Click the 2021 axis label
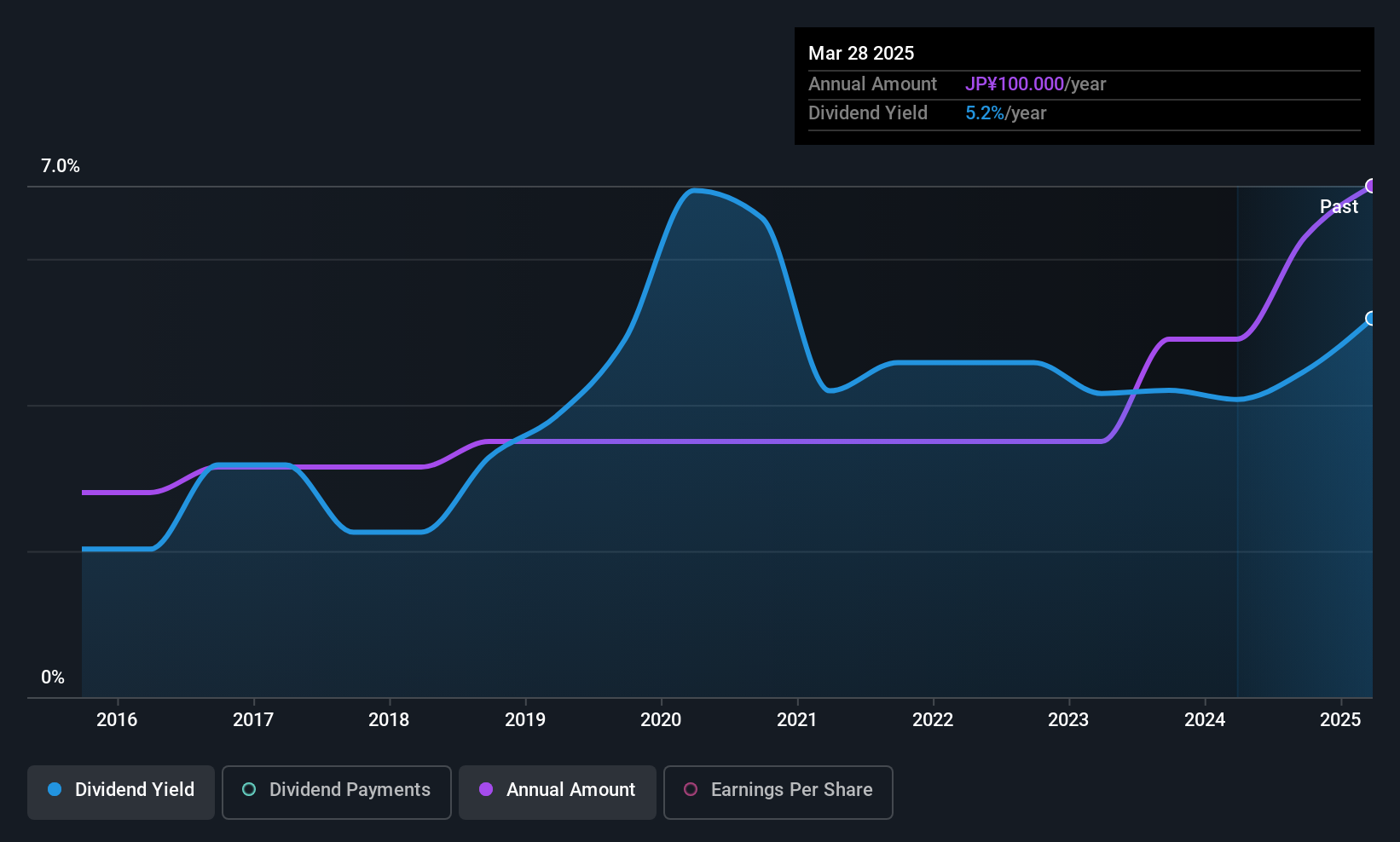 pyautogui.click(x=797, y=719)
